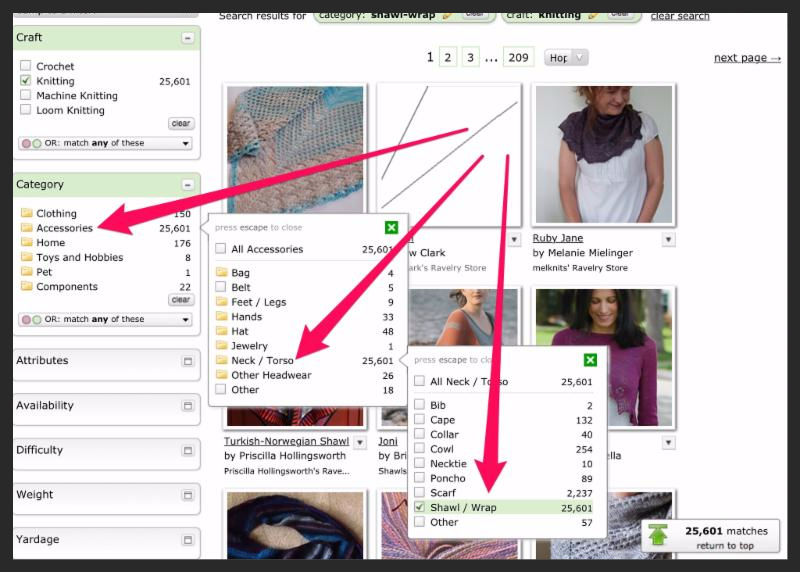Open the Clothing folder icon

26,214
